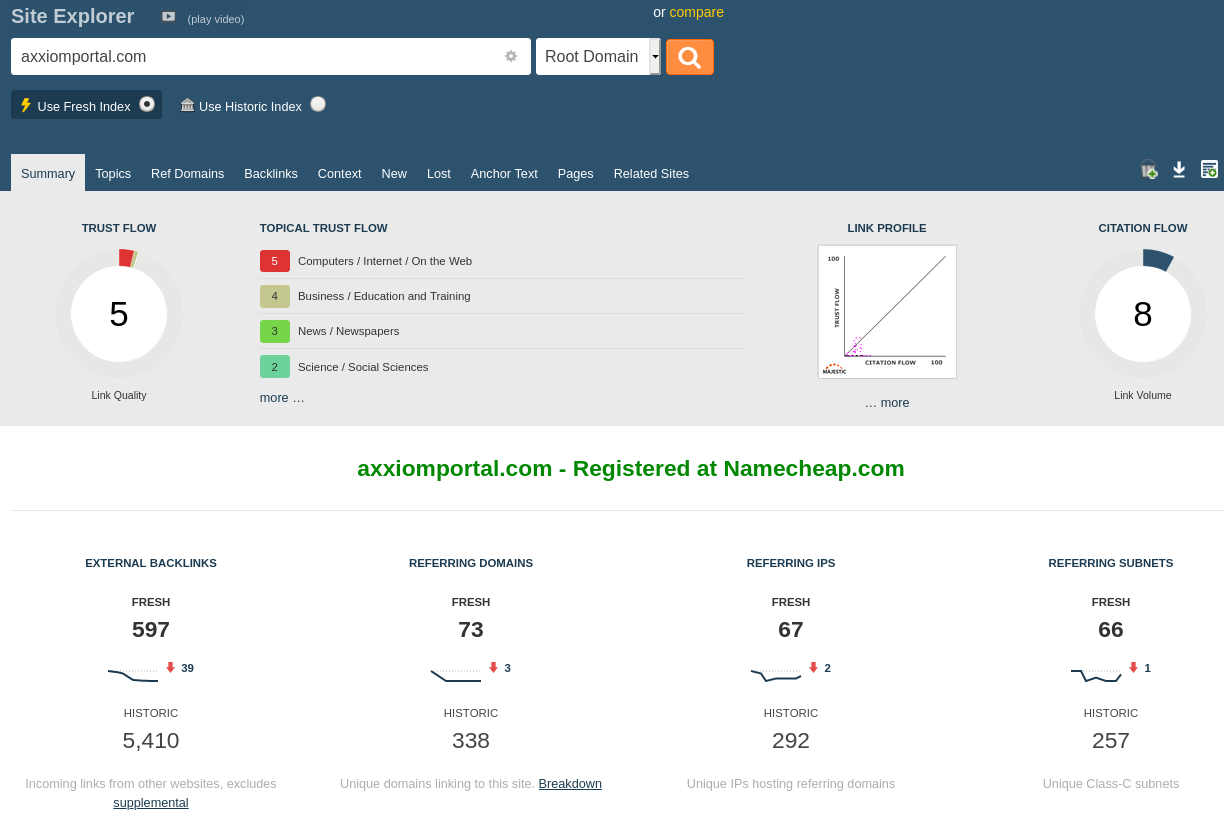This screenshot has height=826, width=1224.
Task: Click red down arrow beside 39 backlinks change
Action: point(170,668)
